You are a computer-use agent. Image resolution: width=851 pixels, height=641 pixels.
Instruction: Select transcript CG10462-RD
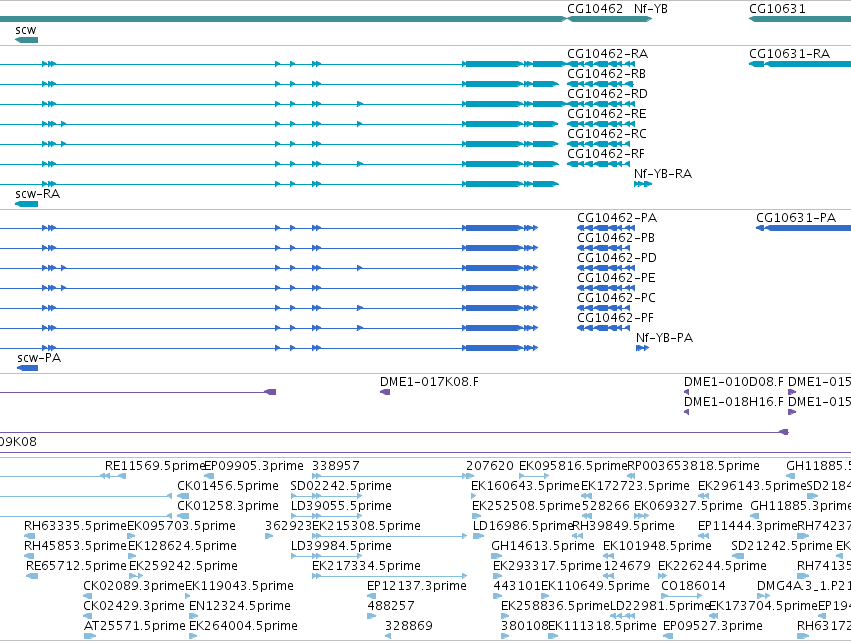pos(607,94)
